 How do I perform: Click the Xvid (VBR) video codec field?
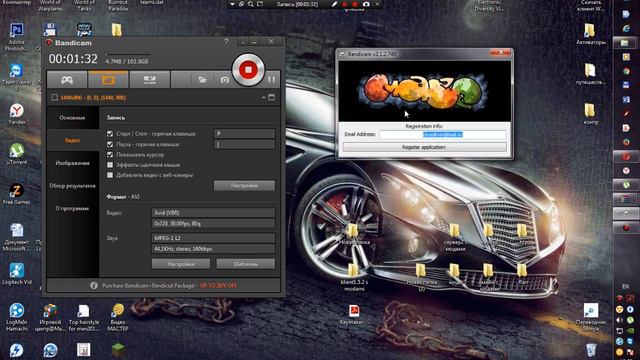[213, 213]
